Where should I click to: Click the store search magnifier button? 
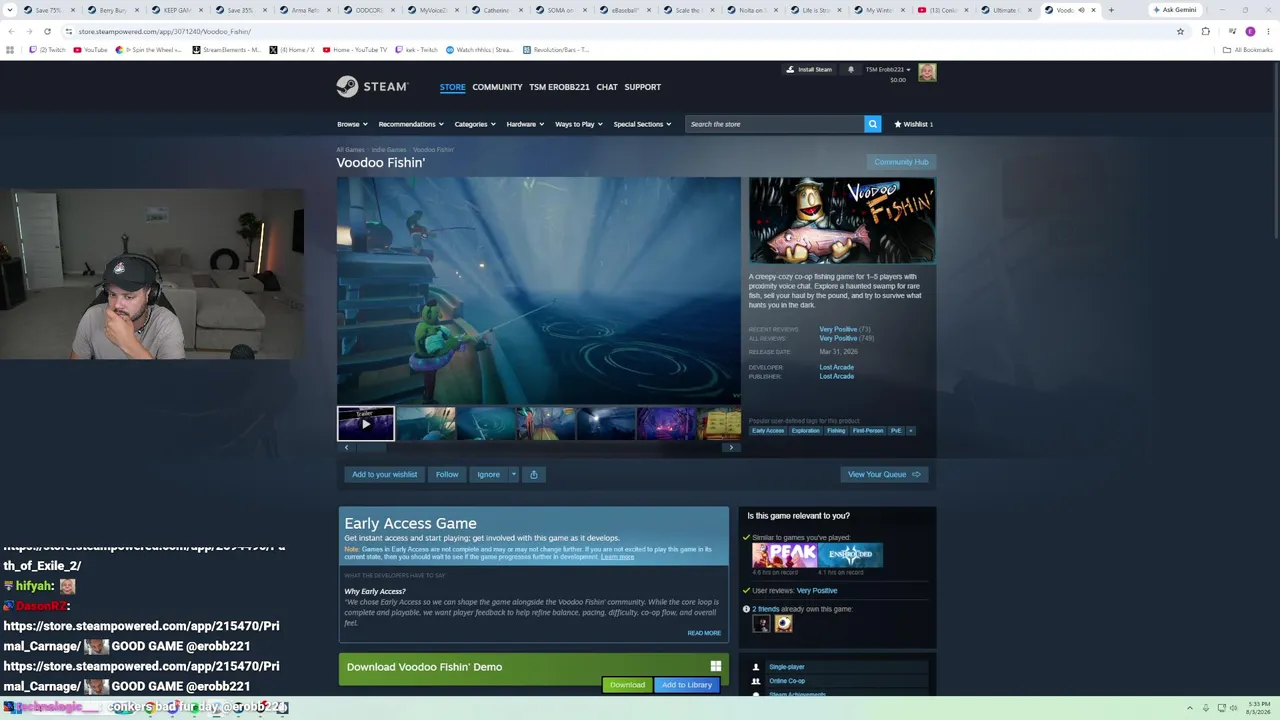coord(873,124)
